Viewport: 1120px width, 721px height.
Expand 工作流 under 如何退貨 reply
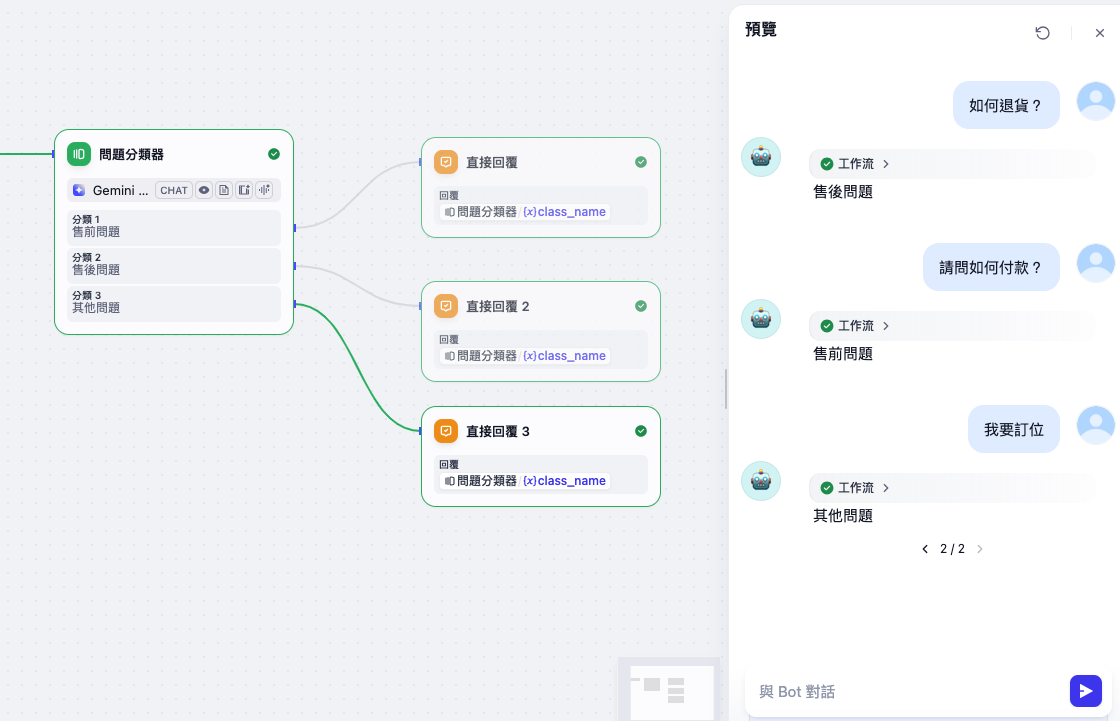(855, 164)
